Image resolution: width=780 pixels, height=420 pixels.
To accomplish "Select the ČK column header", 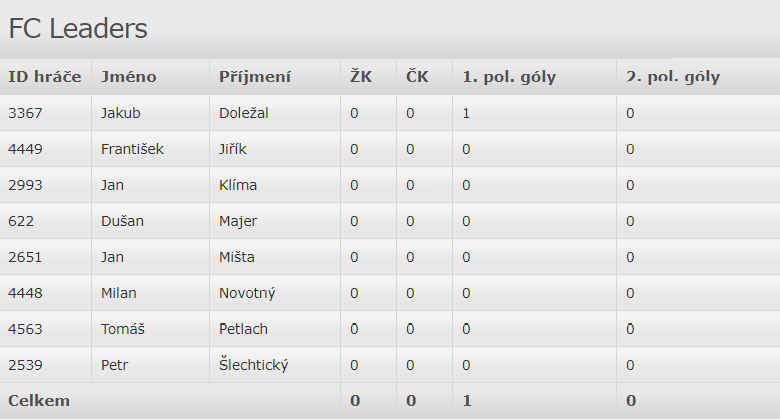I will click(417, 77).
